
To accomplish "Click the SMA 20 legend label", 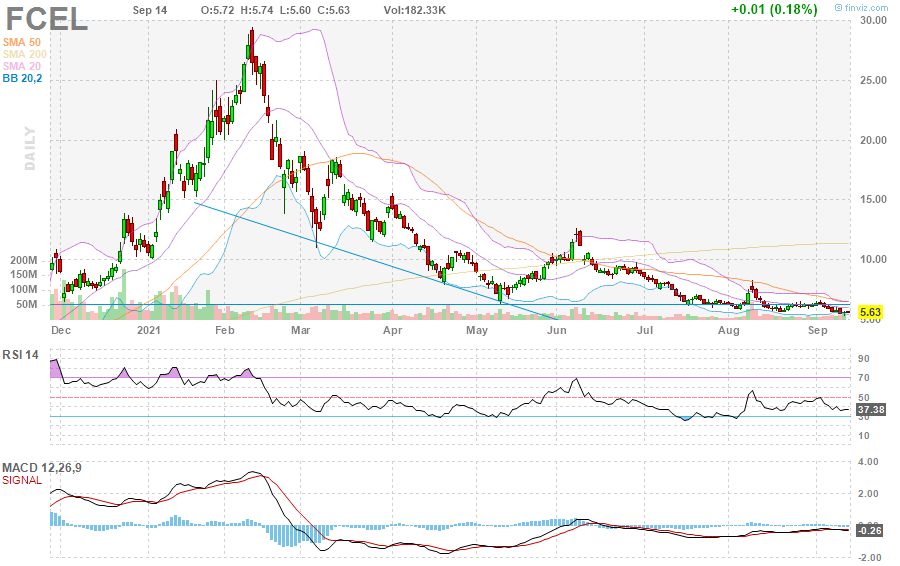I will point(24,65).
